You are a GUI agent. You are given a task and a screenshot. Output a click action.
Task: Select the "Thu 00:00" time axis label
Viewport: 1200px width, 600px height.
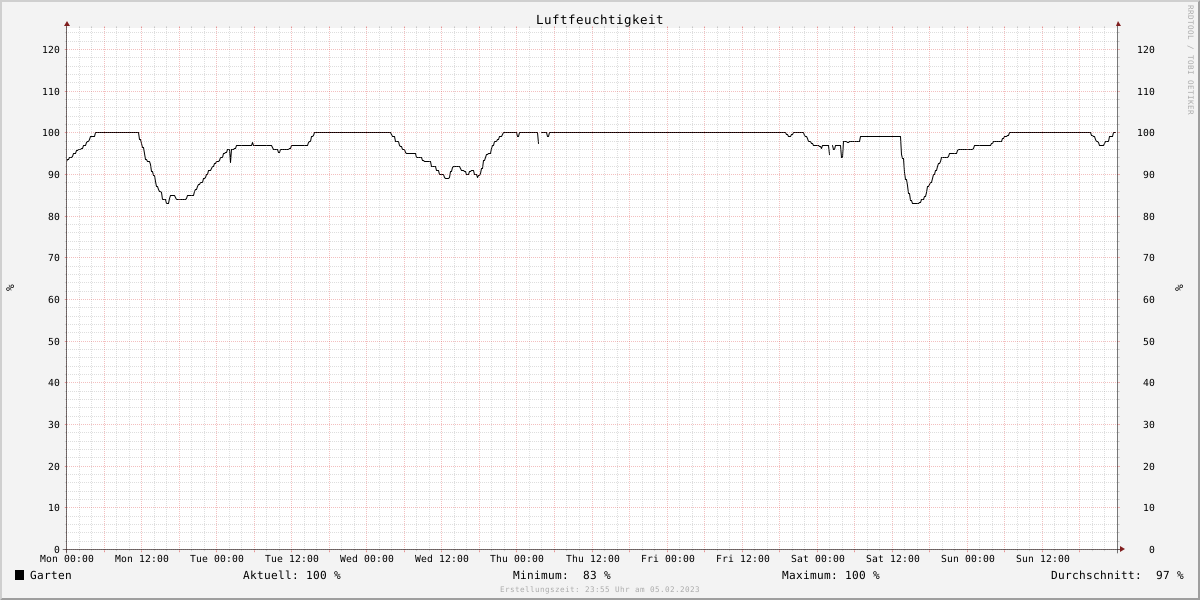[517, 559]
